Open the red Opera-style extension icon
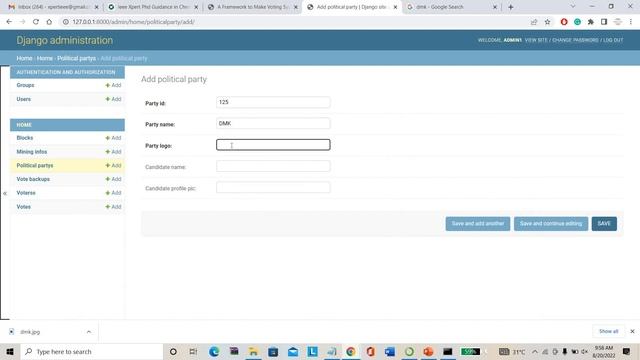 pos(564,22)
